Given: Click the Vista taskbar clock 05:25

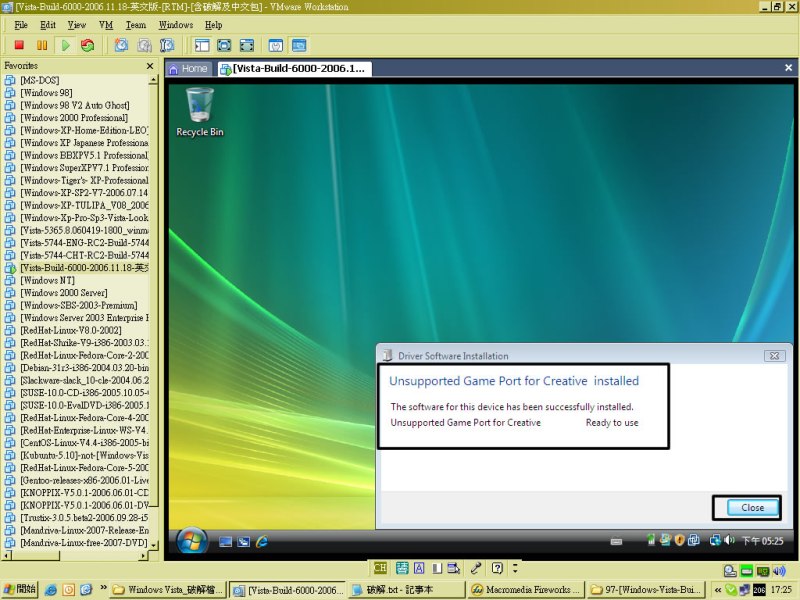Looking at the screenshot, I should [762, 541].
